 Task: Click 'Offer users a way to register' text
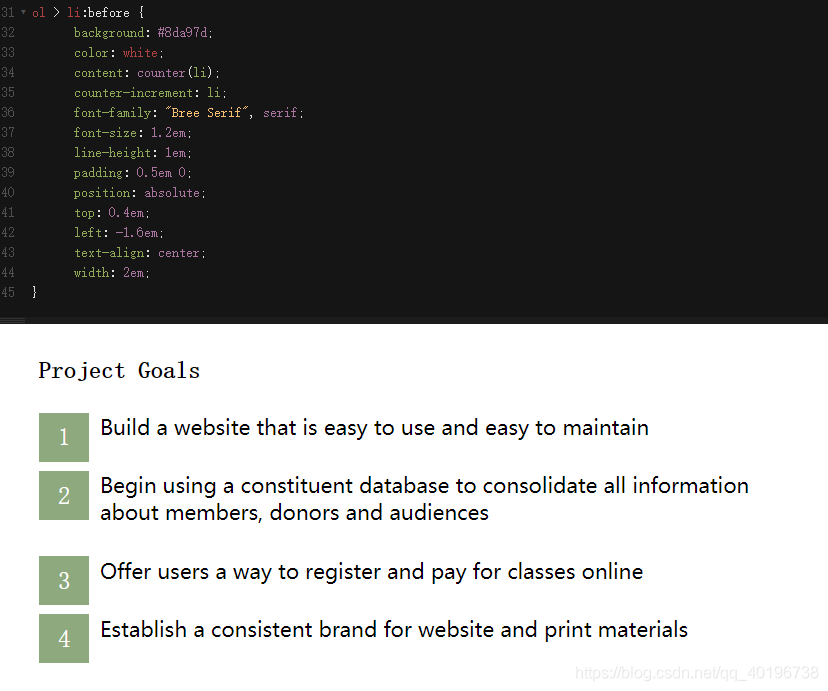pyautogui.click(x=372, y=572)
